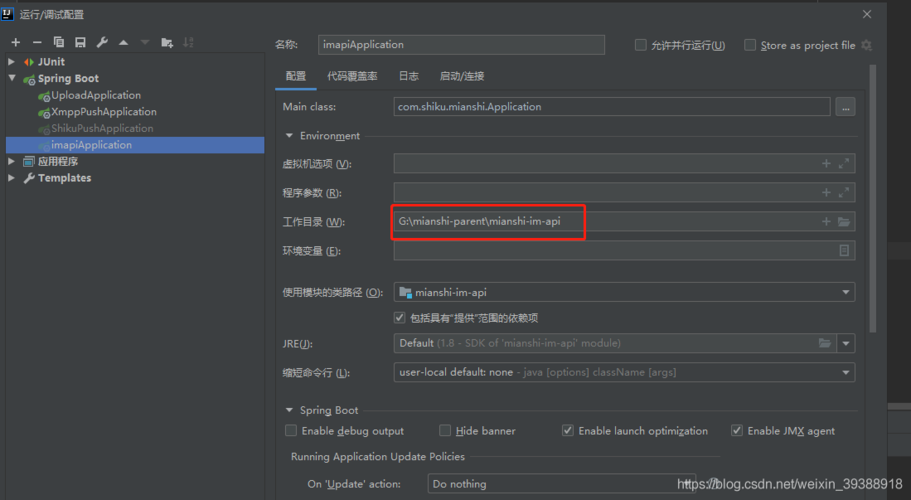The width and height of the screenshot is (911, 500).
Task: Open the shorten command line dropdown
Action: pyautogui.click(x=624, y=372)
